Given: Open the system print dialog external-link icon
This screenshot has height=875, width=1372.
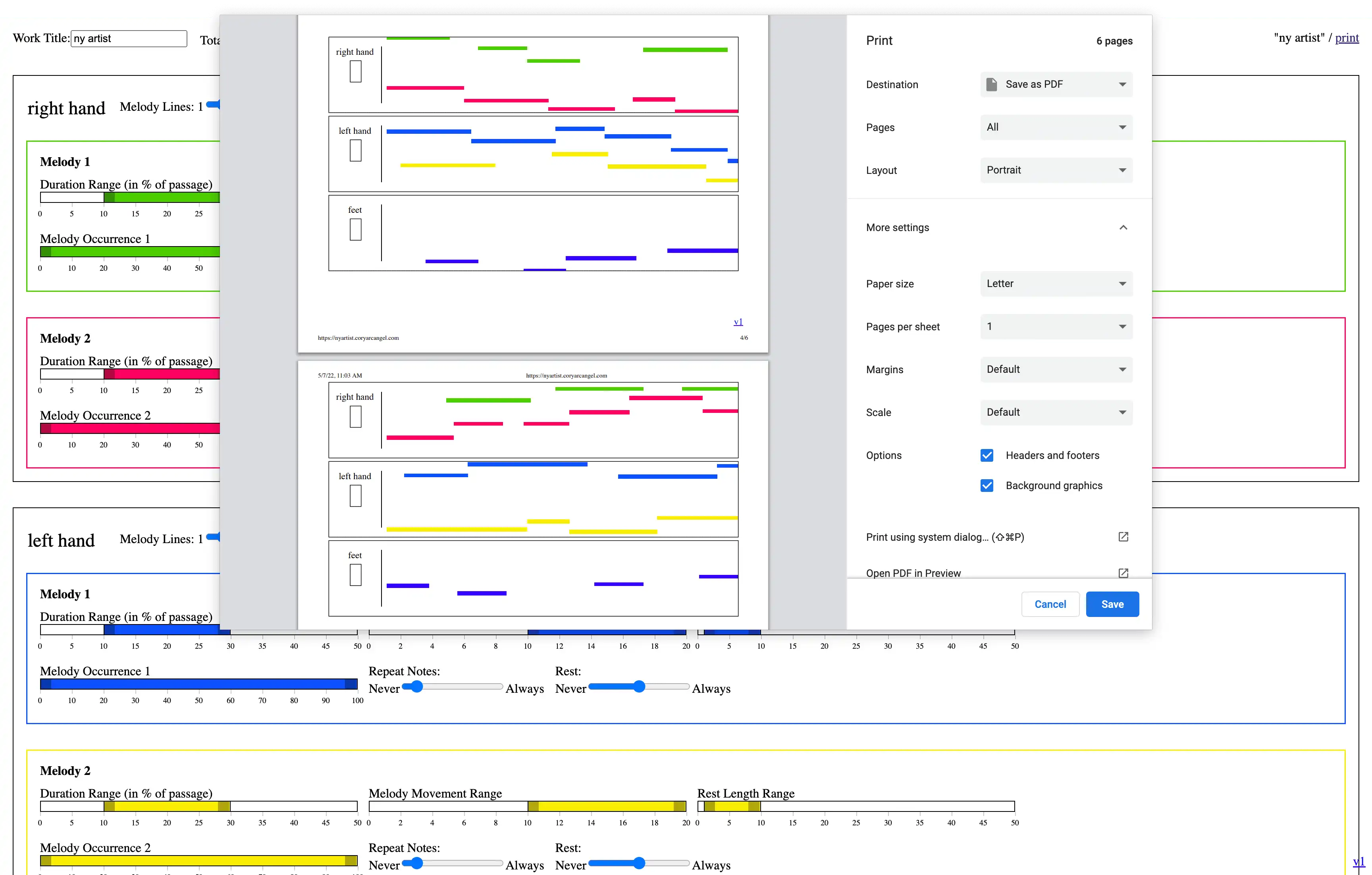Looking at the screenshot, I should pos(1123,537).
